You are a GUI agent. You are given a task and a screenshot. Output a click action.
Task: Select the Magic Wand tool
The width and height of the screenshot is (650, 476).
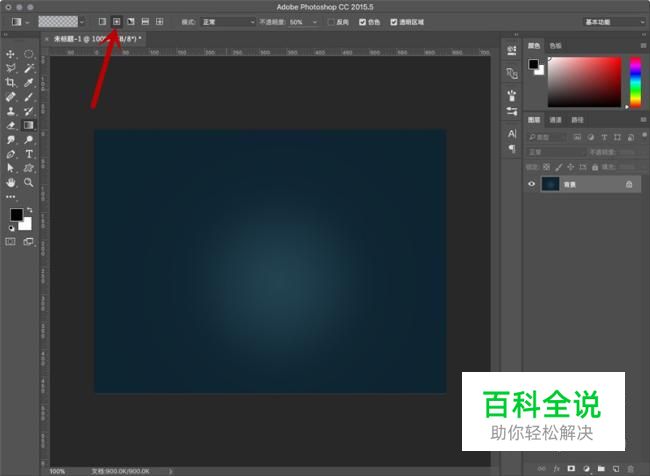(x=29, y=68)
